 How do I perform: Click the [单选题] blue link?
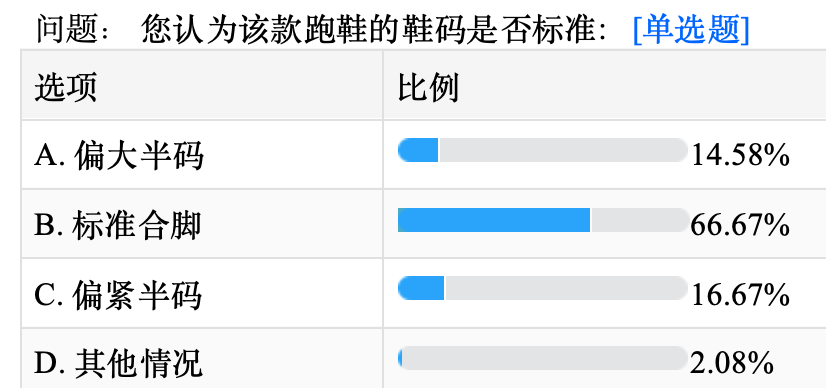pyautogui.click(x=691, y=29)
